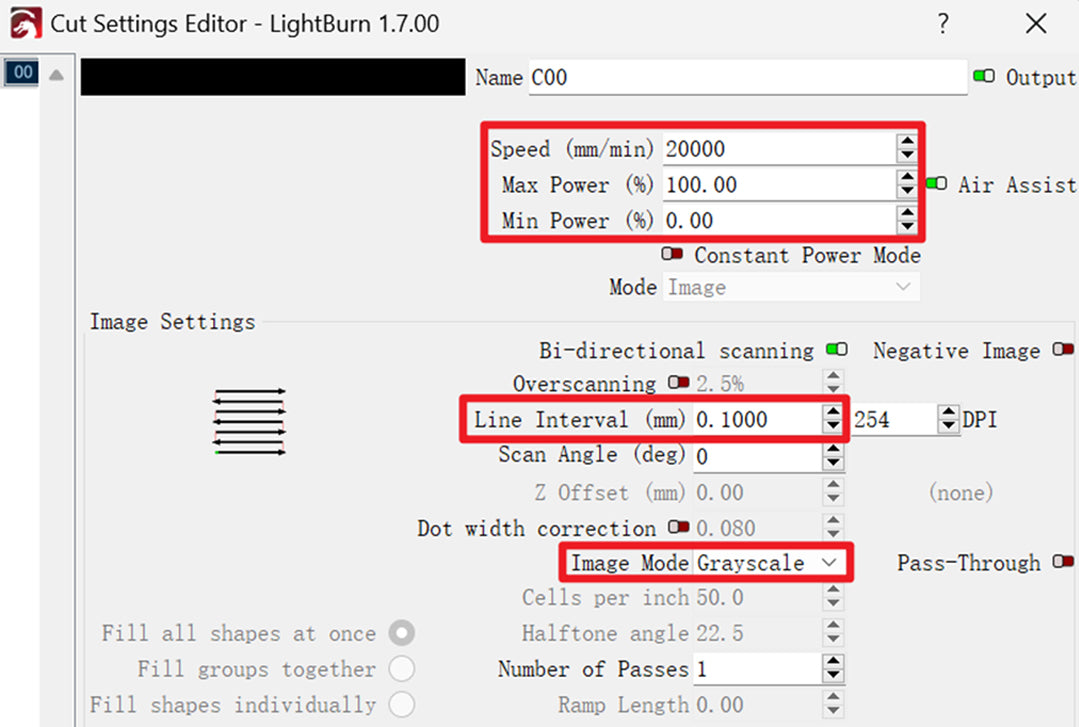Toggle the Air Assist switch

936,184
